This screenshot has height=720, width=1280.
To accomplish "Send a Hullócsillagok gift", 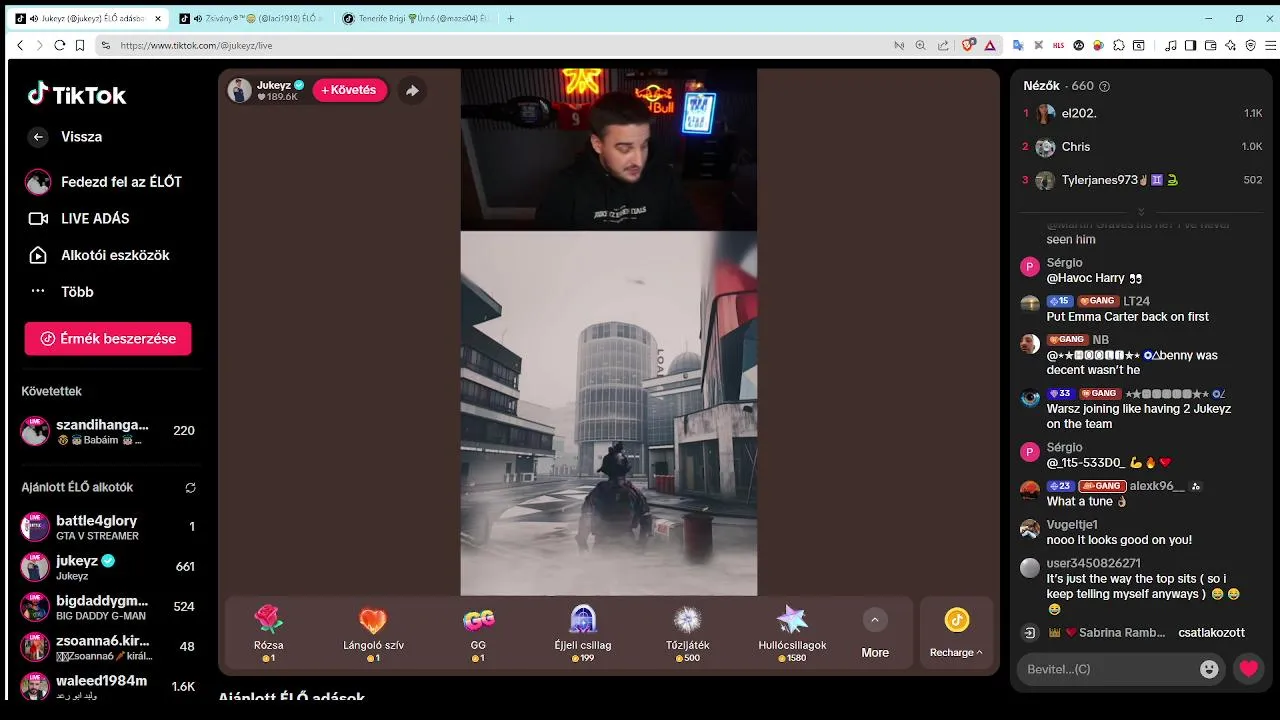I will (792, 633).
